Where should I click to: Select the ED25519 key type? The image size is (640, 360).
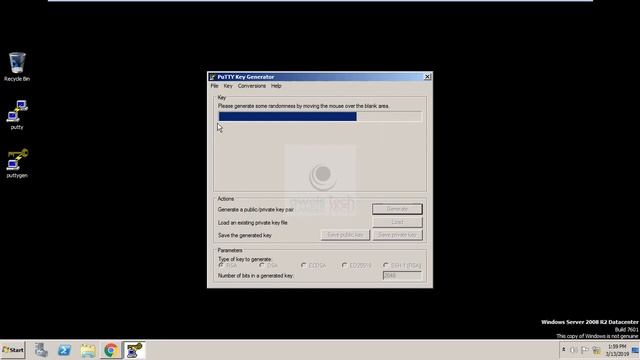coord(356,265)
